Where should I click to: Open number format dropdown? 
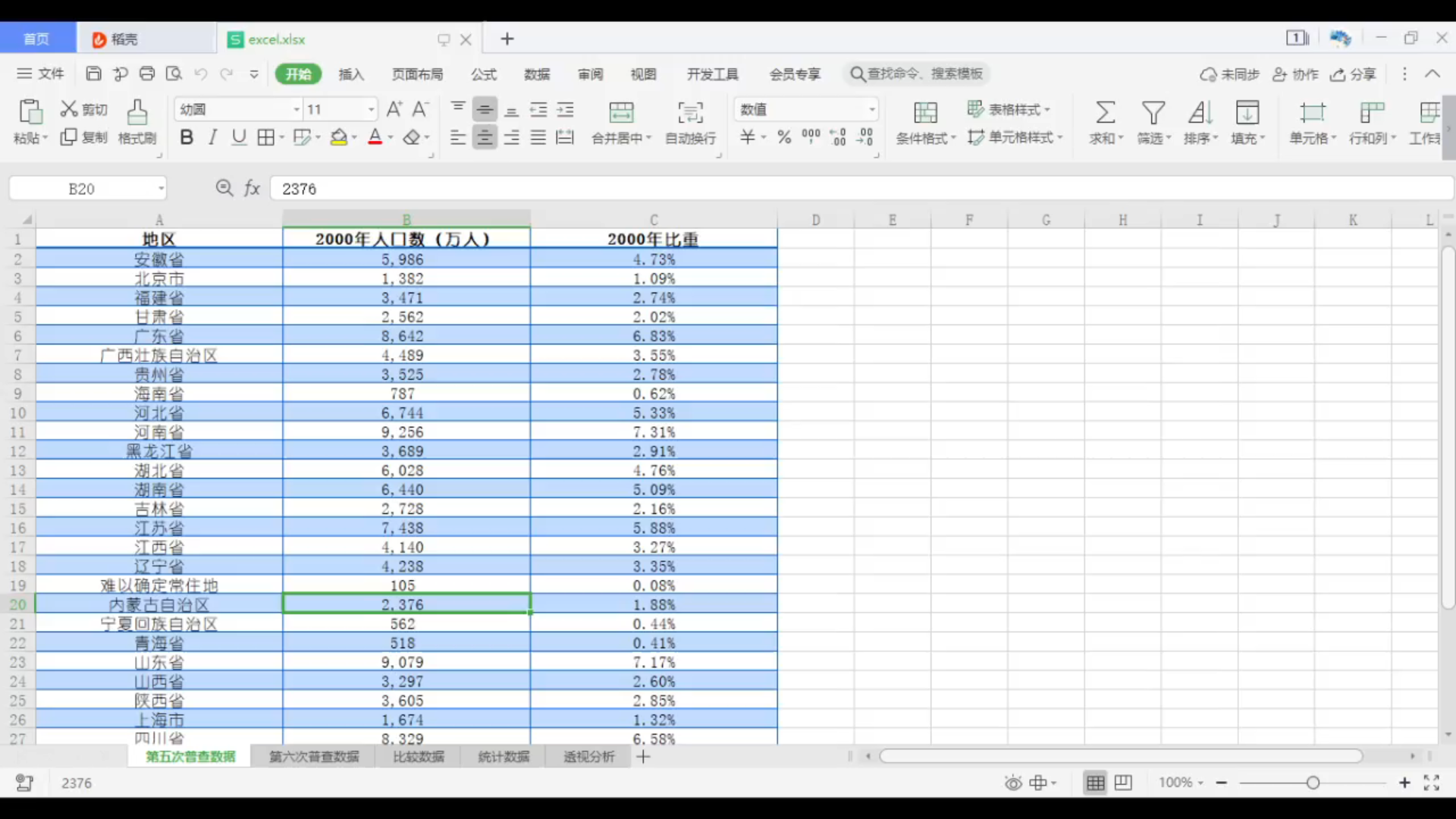click(x=872, y=109)
